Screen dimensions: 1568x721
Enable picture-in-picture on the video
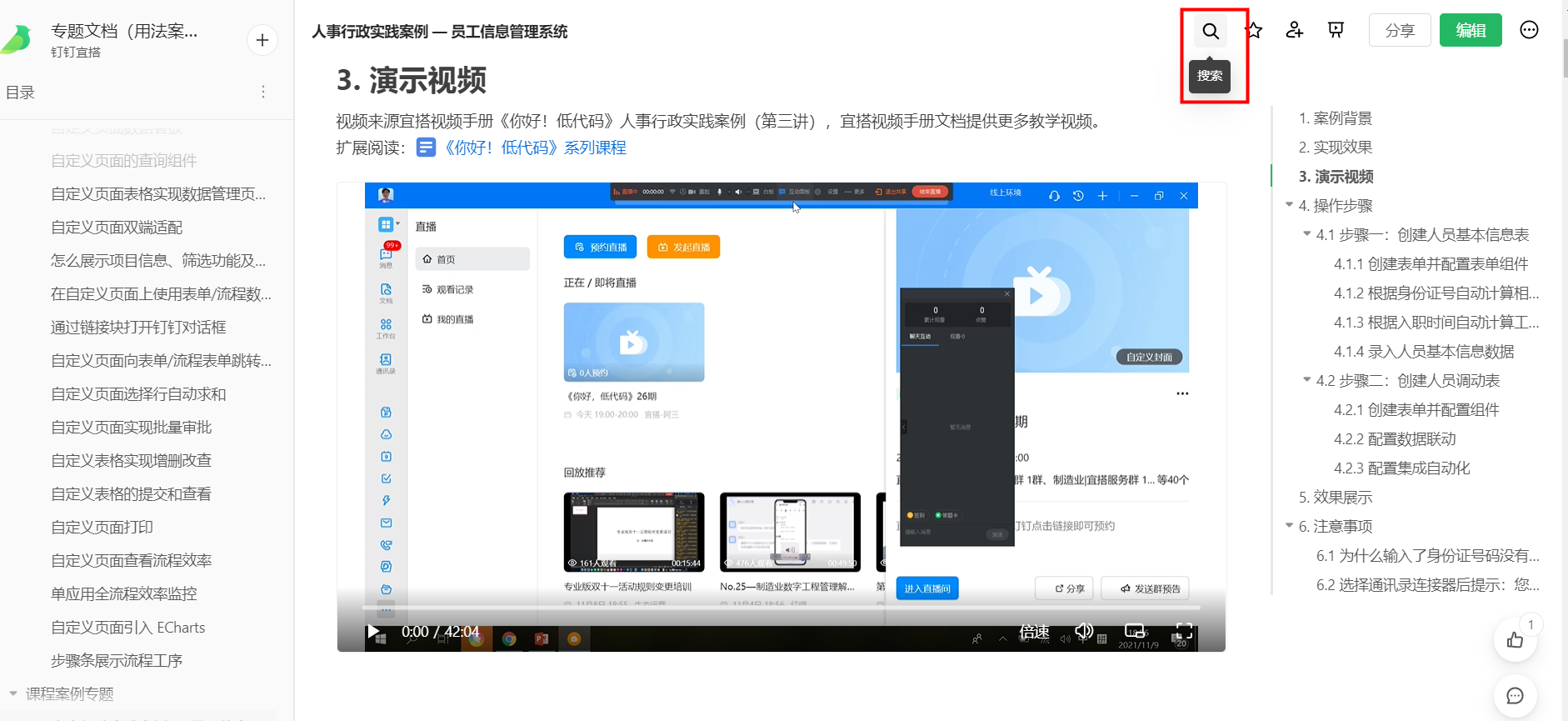pos(1135,631)
